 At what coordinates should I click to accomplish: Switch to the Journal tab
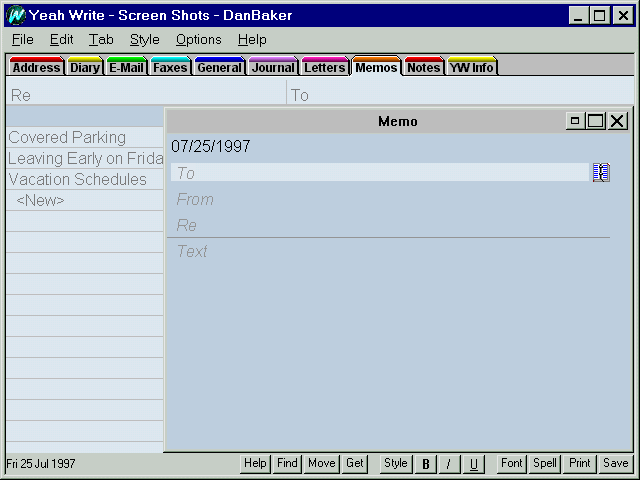point(273,67)
